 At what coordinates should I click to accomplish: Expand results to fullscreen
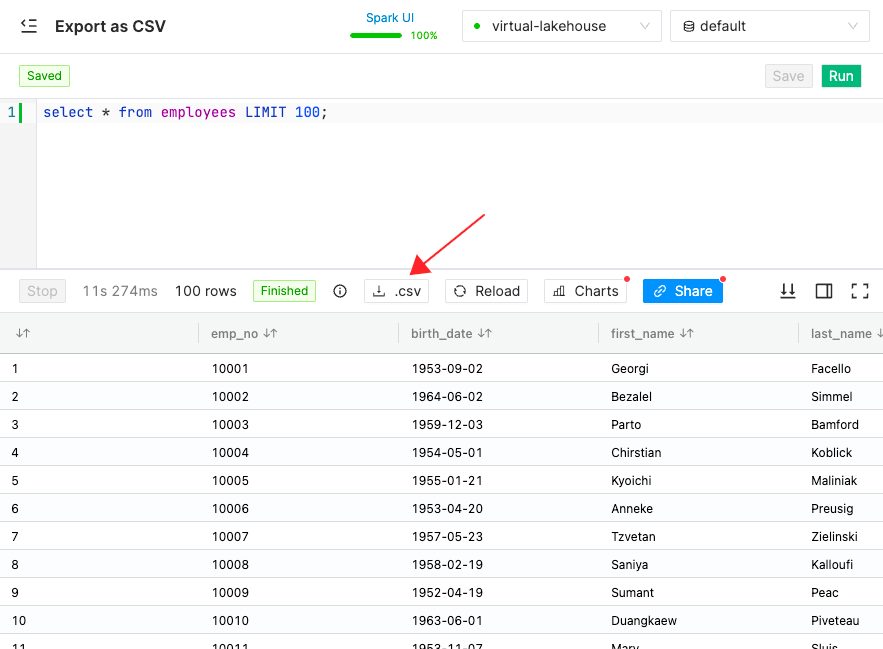860,291
